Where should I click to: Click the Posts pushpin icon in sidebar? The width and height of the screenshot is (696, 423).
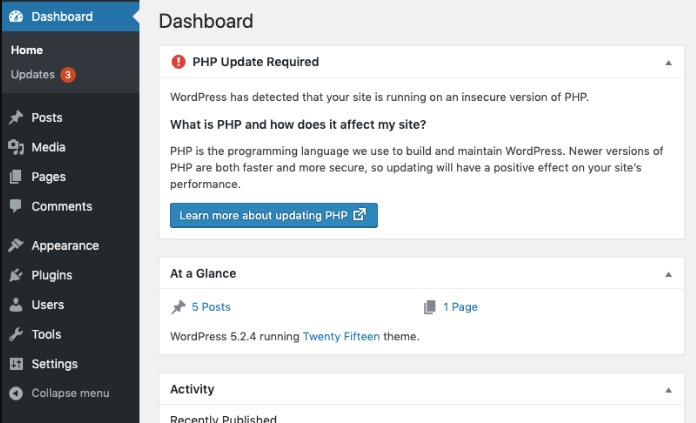point(16,118)
